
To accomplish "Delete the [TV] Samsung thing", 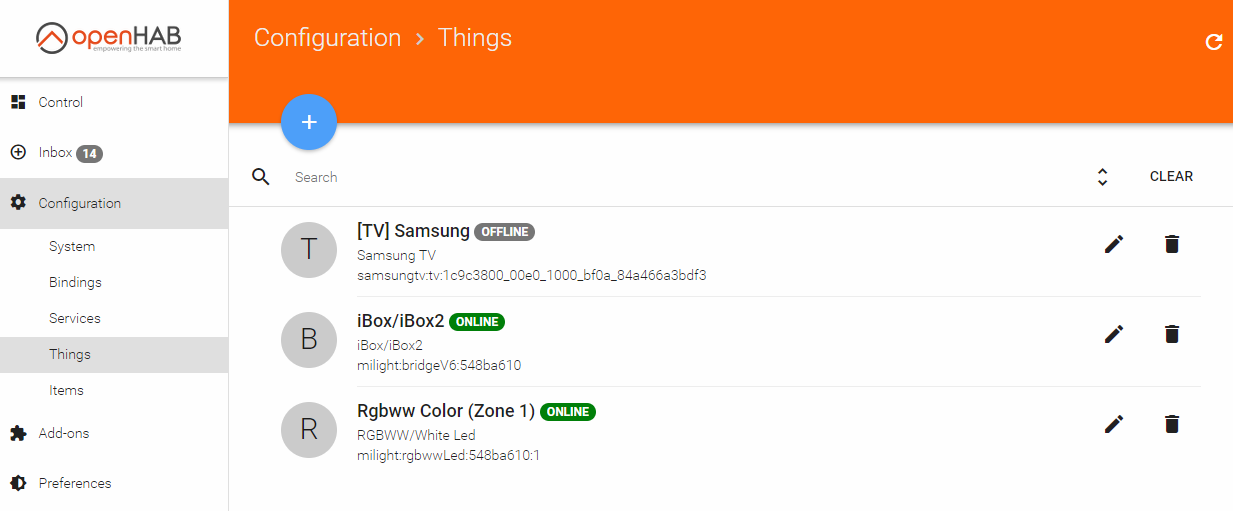I will pyautogui.click(x=1172, y=244).
